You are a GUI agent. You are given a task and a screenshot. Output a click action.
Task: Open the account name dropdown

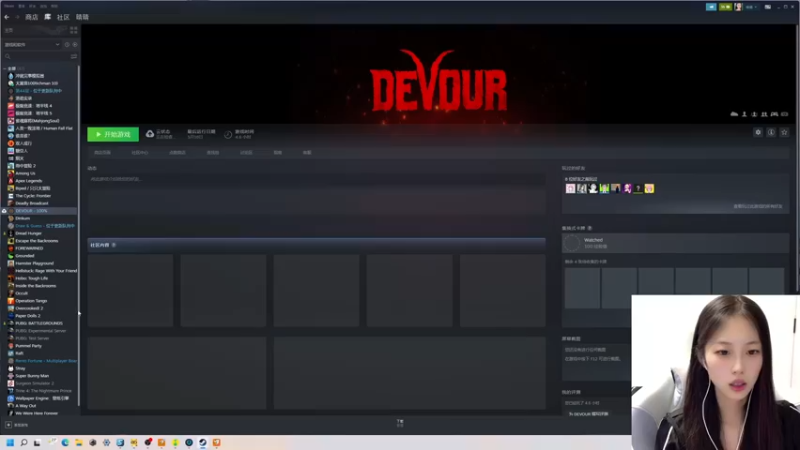(x=751, y=7)
